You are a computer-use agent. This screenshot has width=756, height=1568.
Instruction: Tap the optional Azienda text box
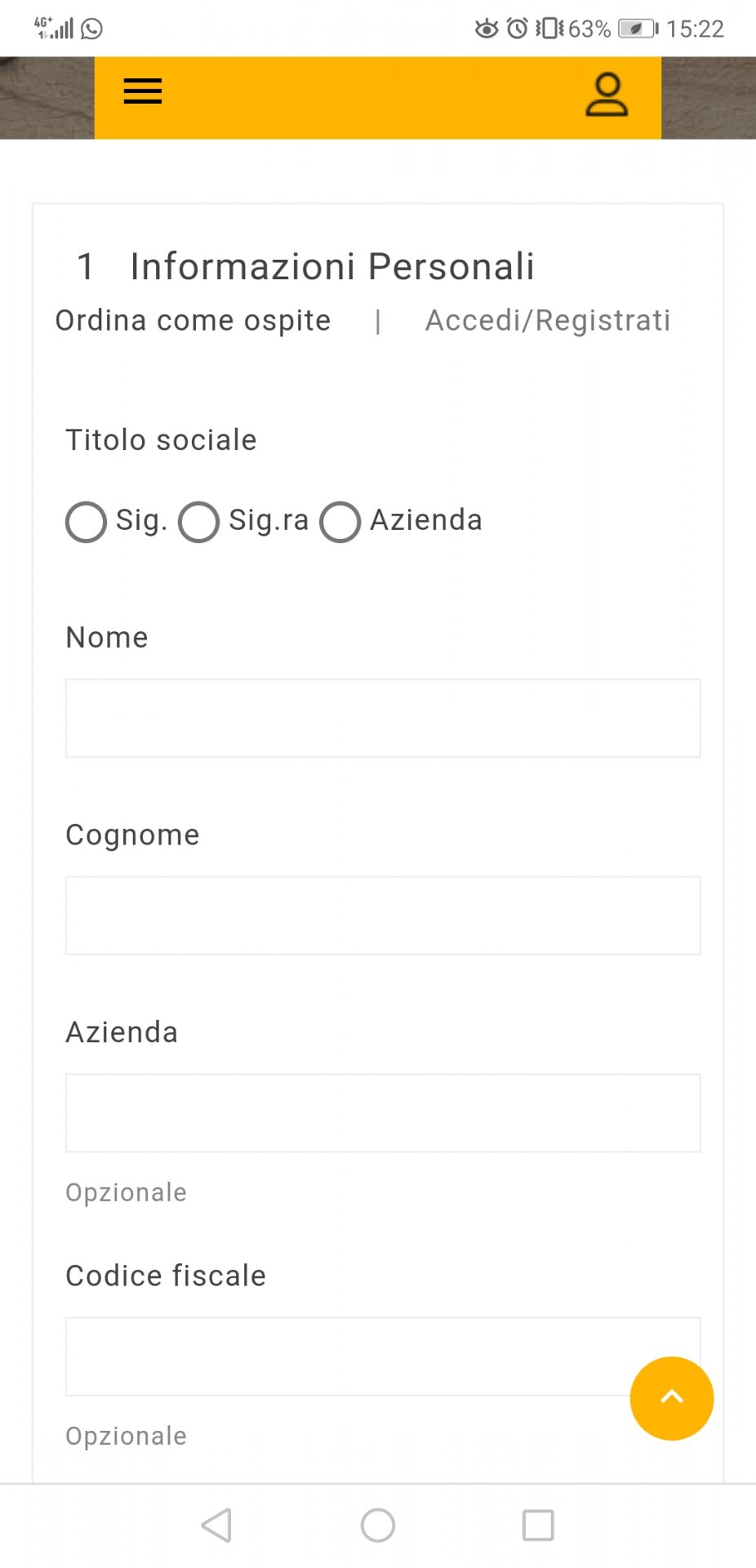(x=383, y=1113)
